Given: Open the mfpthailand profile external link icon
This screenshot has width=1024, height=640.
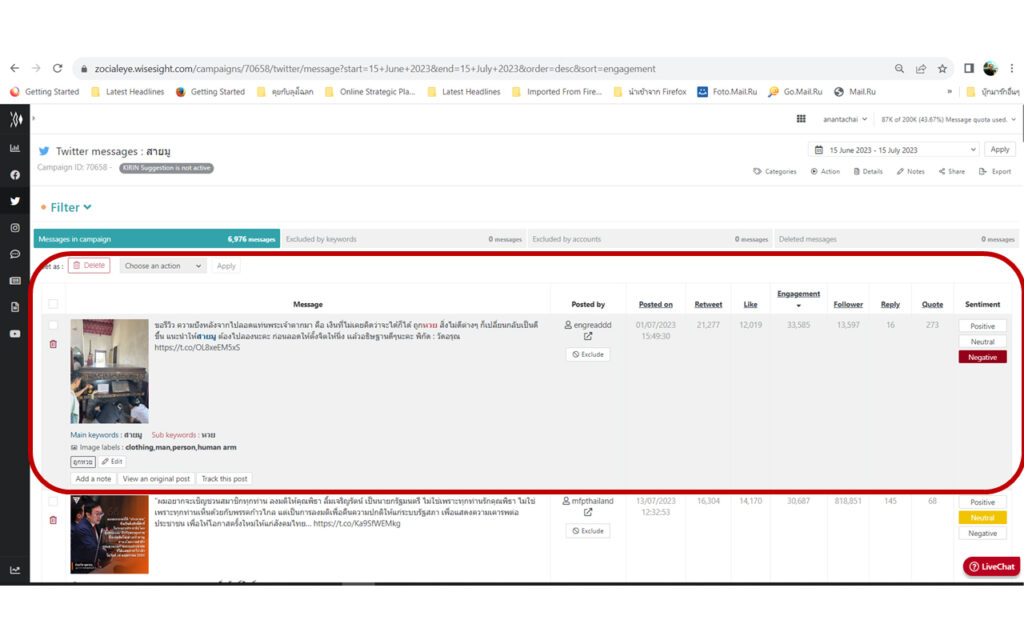Looking at the screenshot, I should 588,513.
